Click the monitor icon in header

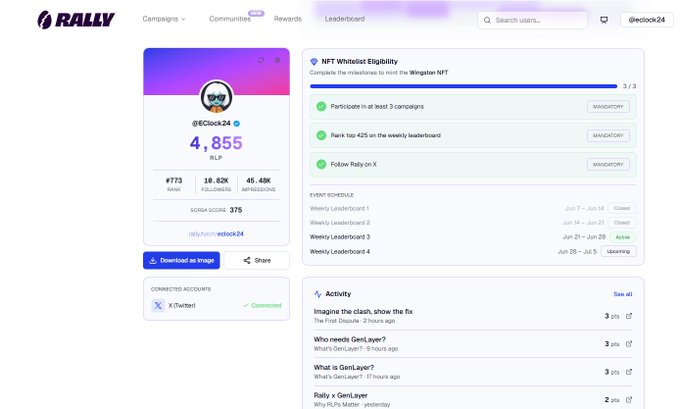[x=604, y=20]
